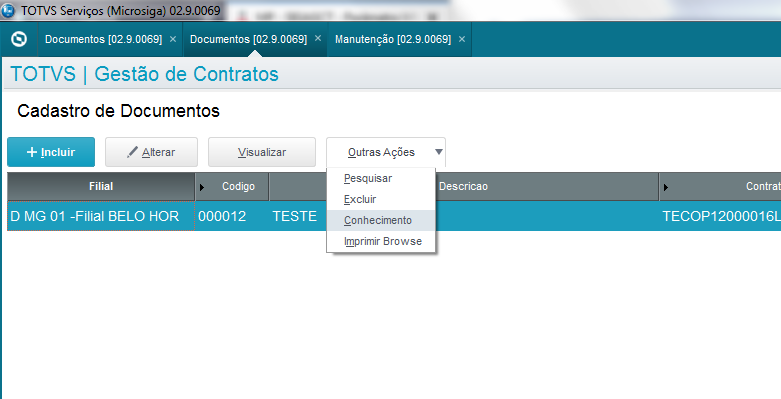Image resolution: width=781 pixels, height=399 pixels.
Task: Close the Manutenção tab
Action: (462, 39)
